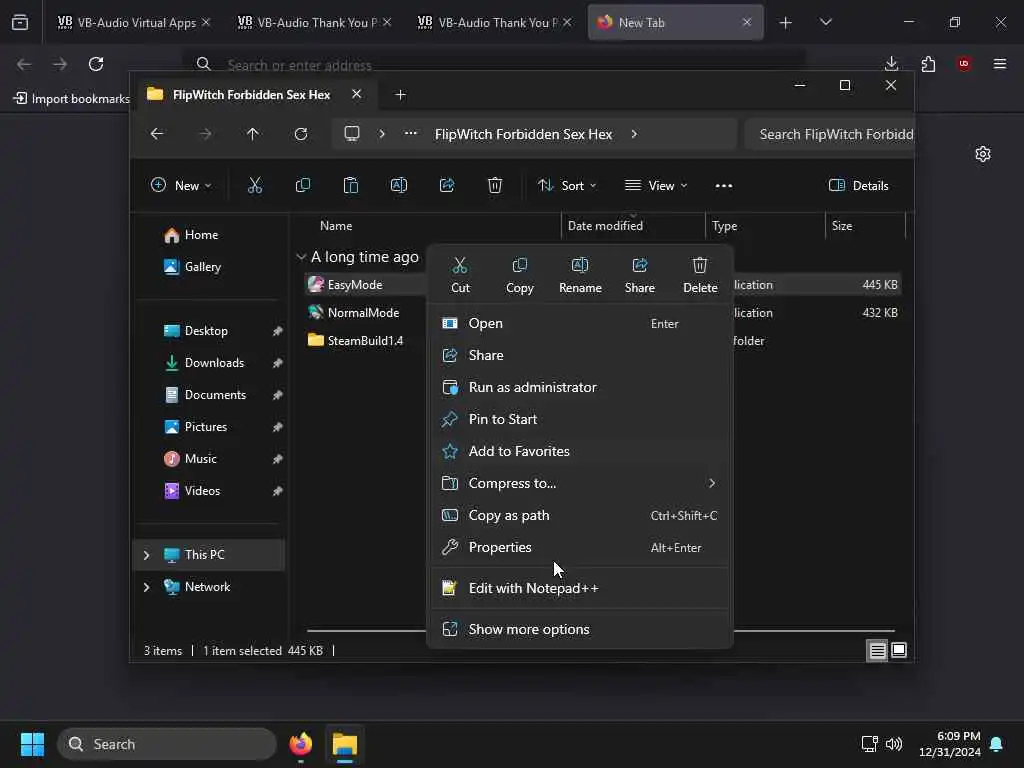Open Properties from context menu

579,547
